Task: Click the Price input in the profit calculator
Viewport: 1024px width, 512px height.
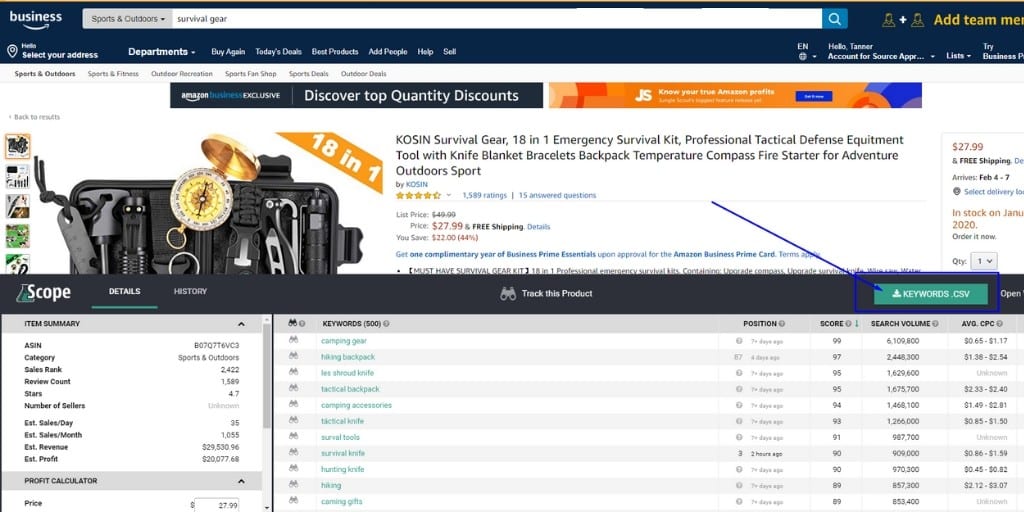Action: 217,505
